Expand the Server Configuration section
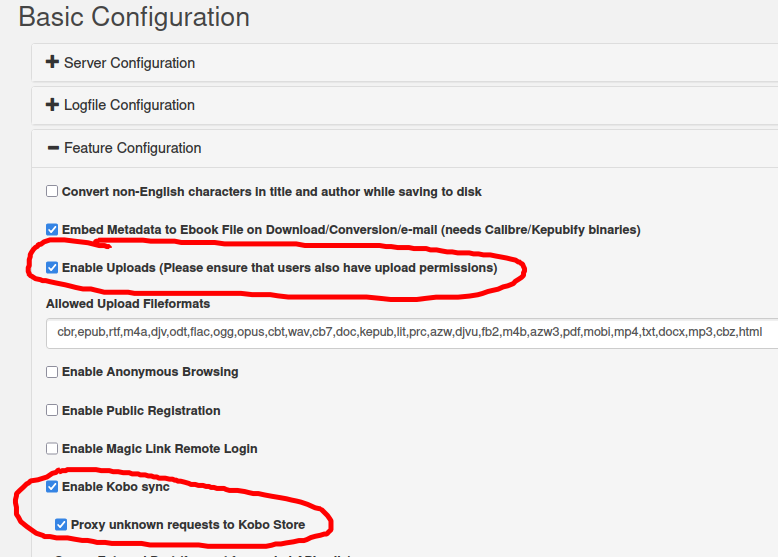 coord(129,63)
